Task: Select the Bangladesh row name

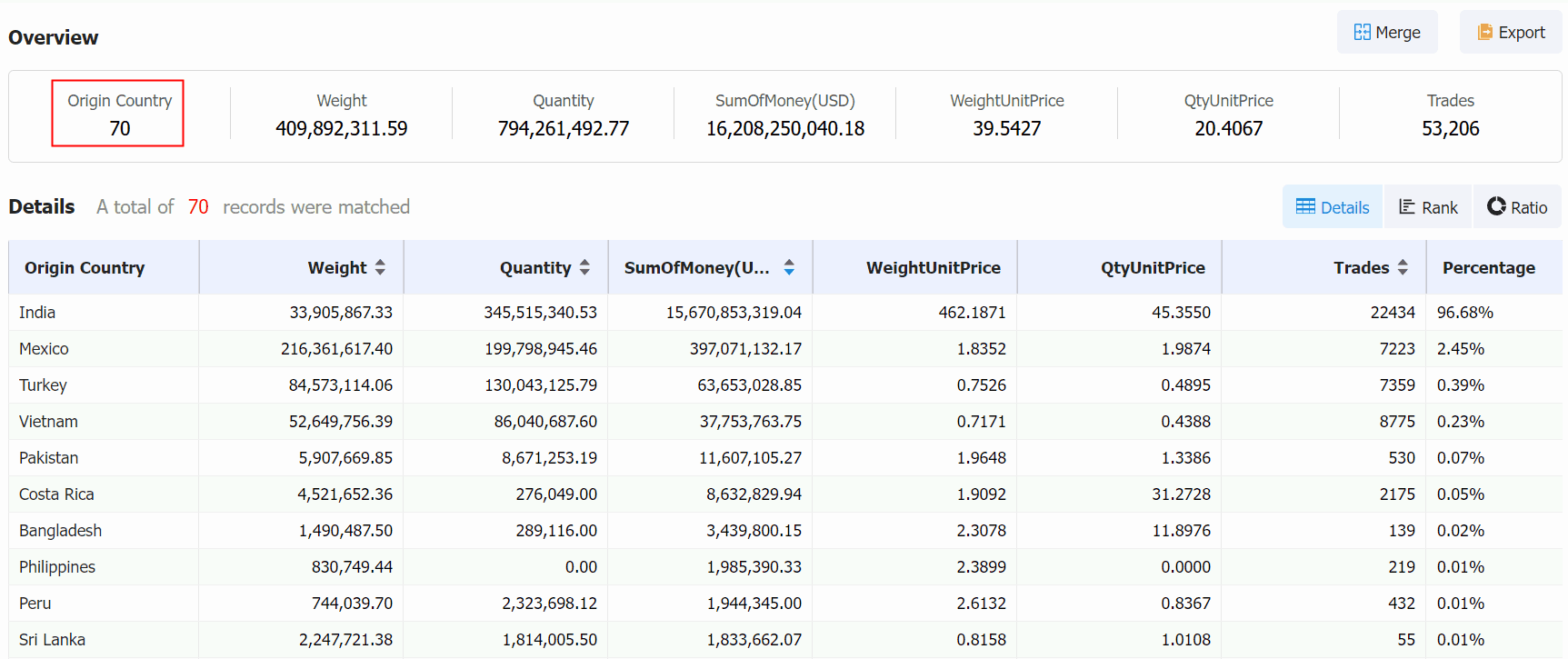Action: pyautogui.click(x=60, y=531)
